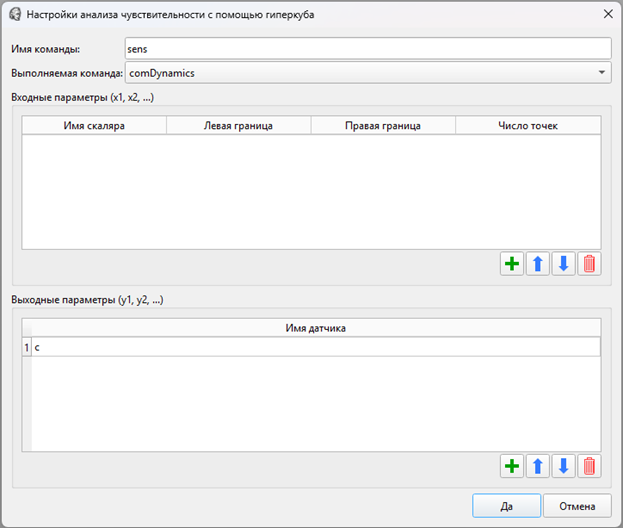Click the 'Число точек' column header

coord(527,126)
